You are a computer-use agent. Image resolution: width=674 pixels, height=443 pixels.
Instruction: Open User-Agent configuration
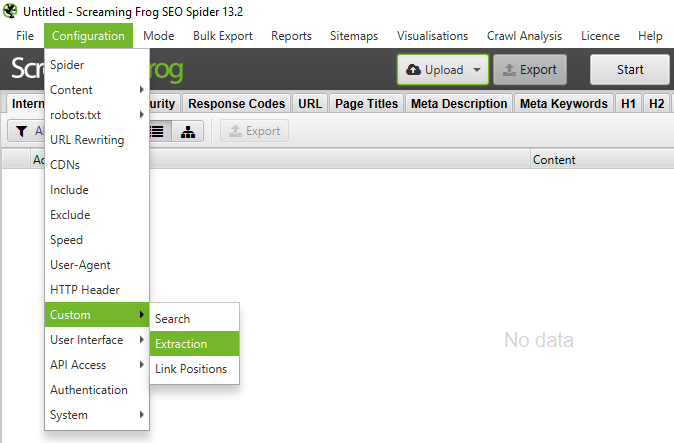[97, 265]
